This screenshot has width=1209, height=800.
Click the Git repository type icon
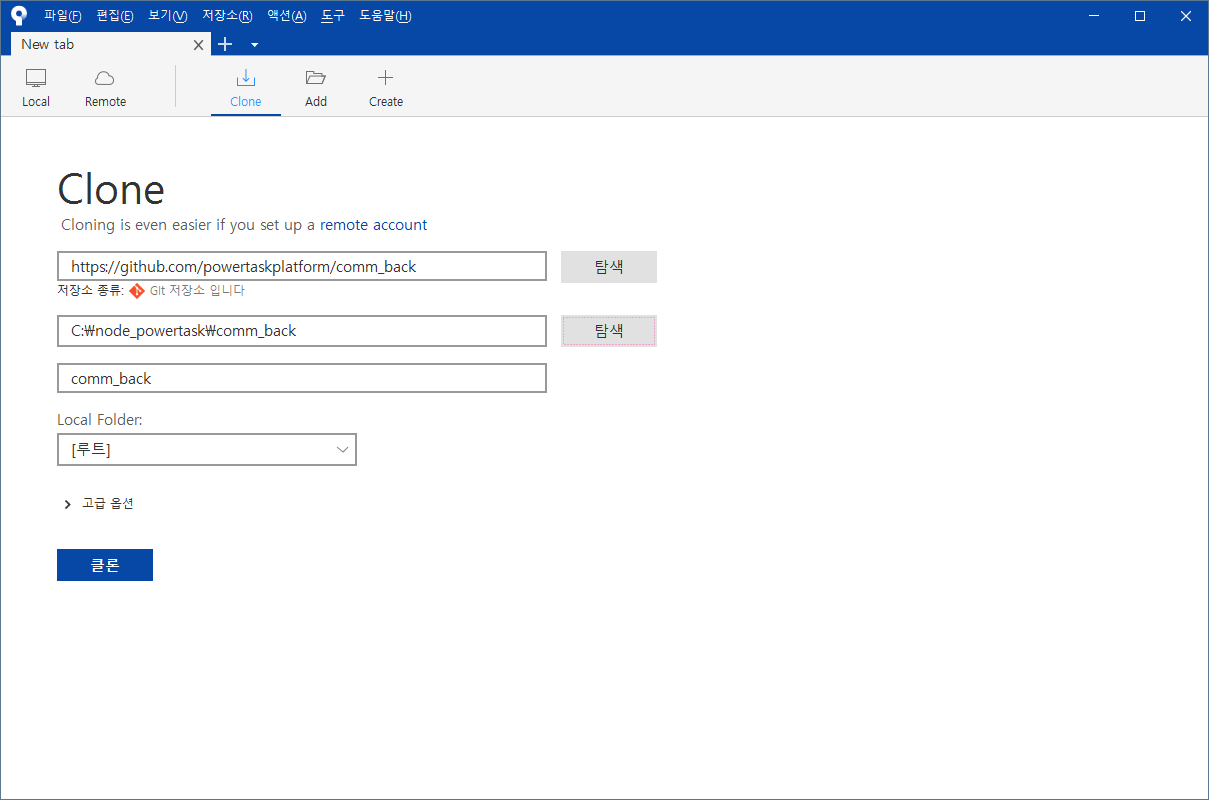coord(137,291)
